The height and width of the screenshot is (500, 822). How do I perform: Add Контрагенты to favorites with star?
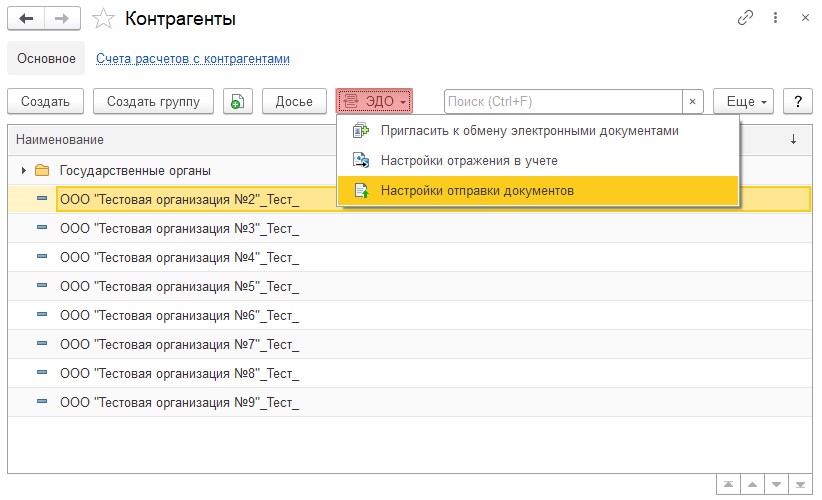pyautogui.click(x=103, y=18)
